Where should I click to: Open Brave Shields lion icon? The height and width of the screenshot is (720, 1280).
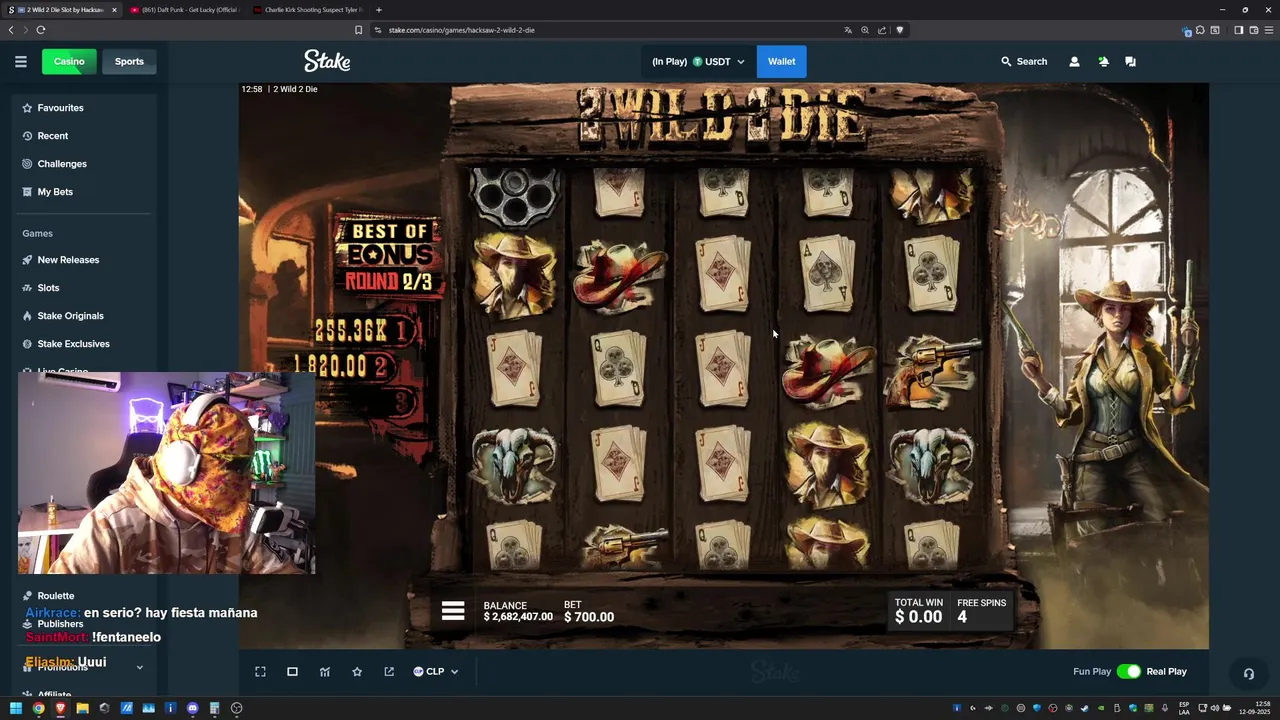click(x=900, y=30)
